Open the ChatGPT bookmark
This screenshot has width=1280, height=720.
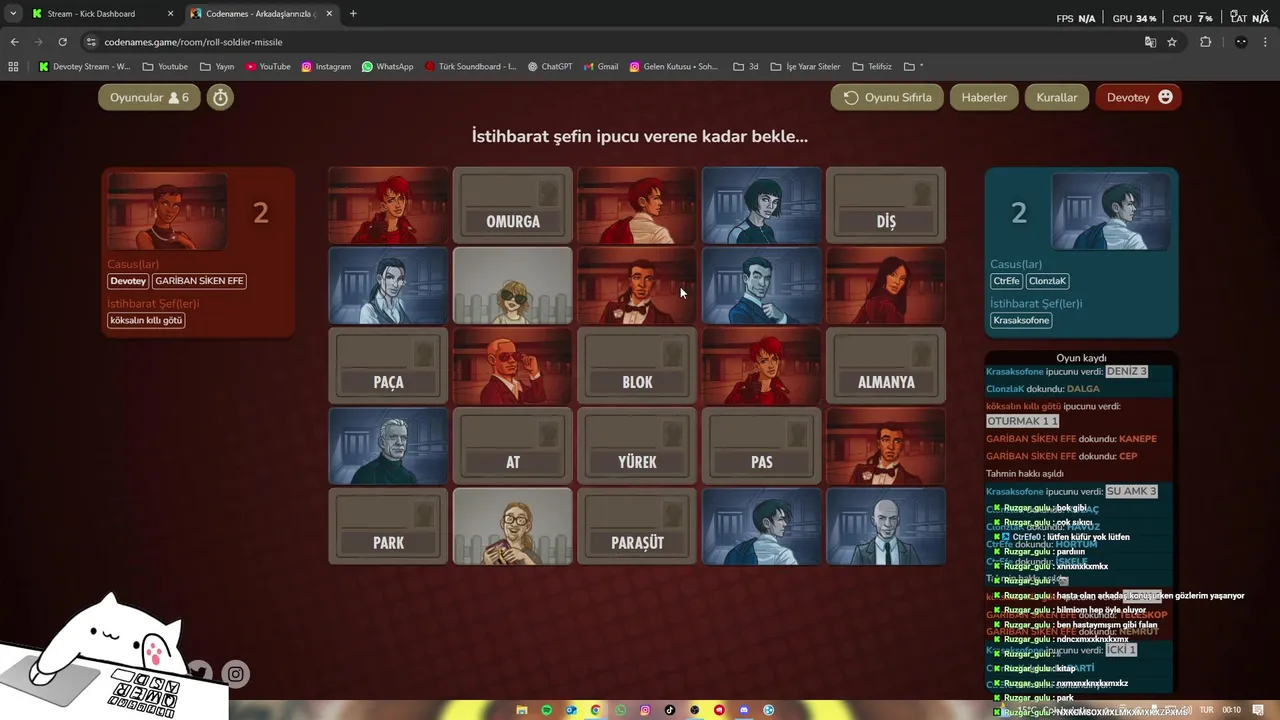tap(550, 67)
